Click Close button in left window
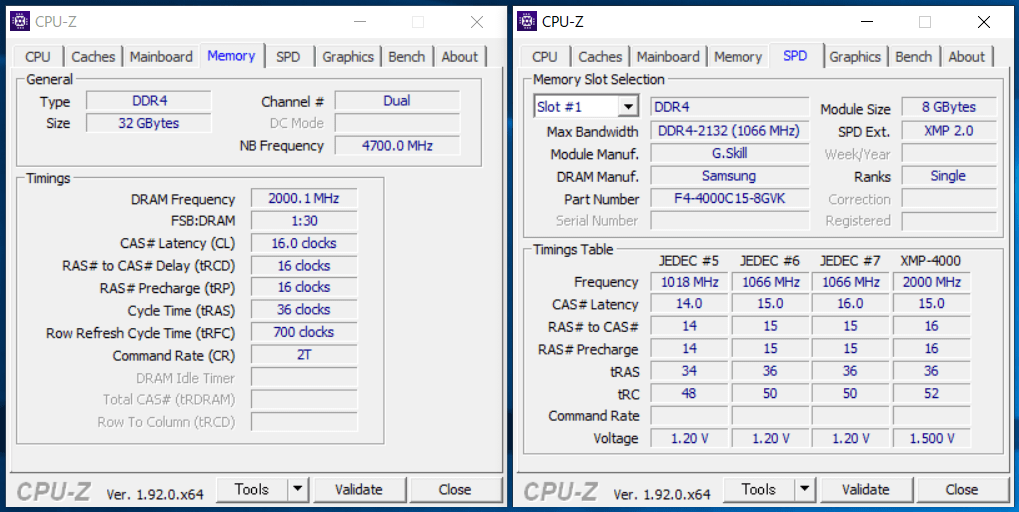 point(455,489)
